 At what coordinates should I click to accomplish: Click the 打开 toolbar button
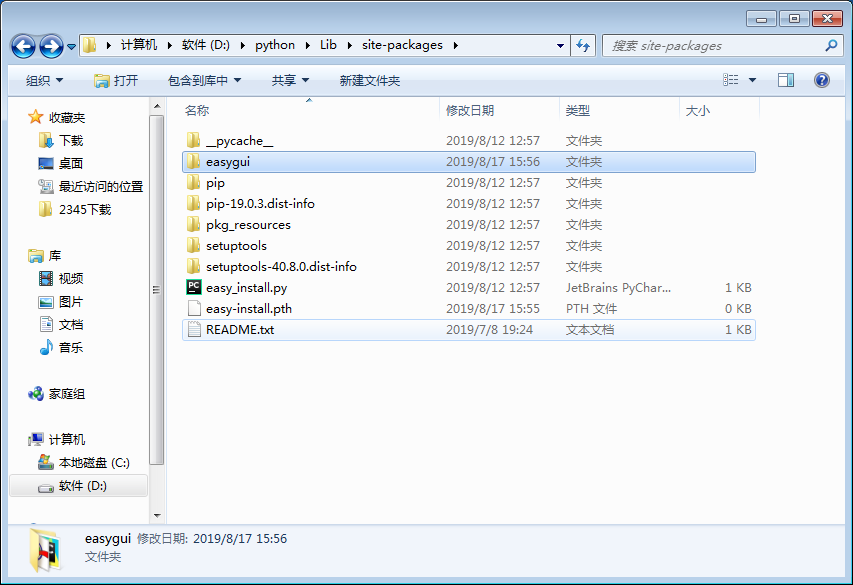pyautogui.click(x=116, y=80)
